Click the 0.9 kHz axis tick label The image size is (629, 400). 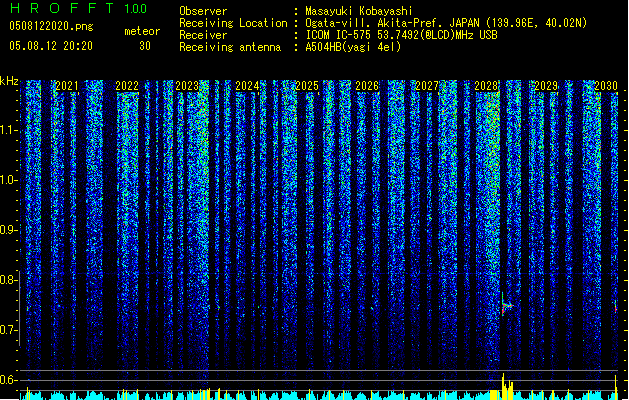(x=8, y=230)
